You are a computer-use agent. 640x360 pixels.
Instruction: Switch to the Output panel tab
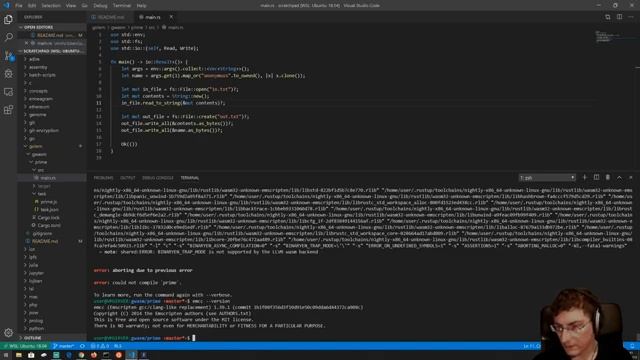coord(127,178)
